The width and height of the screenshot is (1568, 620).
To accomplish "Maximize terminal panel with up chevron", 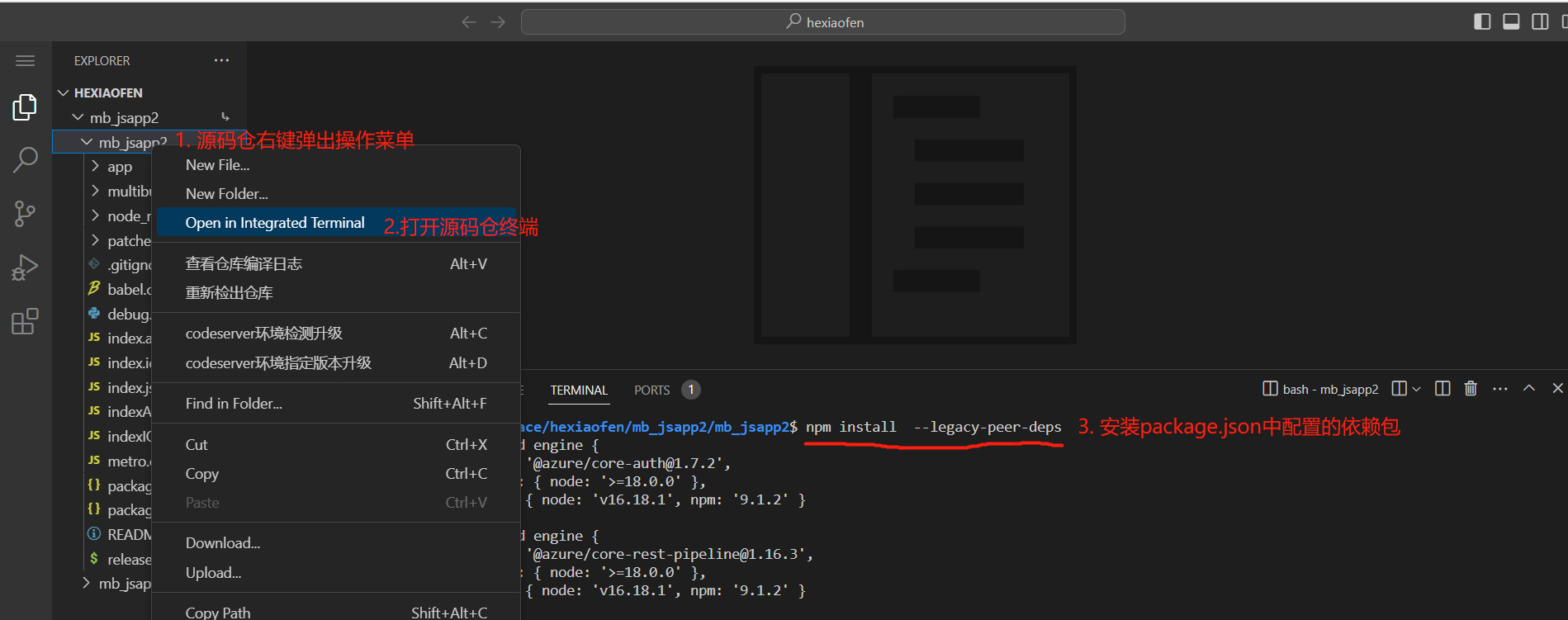I will coord(1529,389).
